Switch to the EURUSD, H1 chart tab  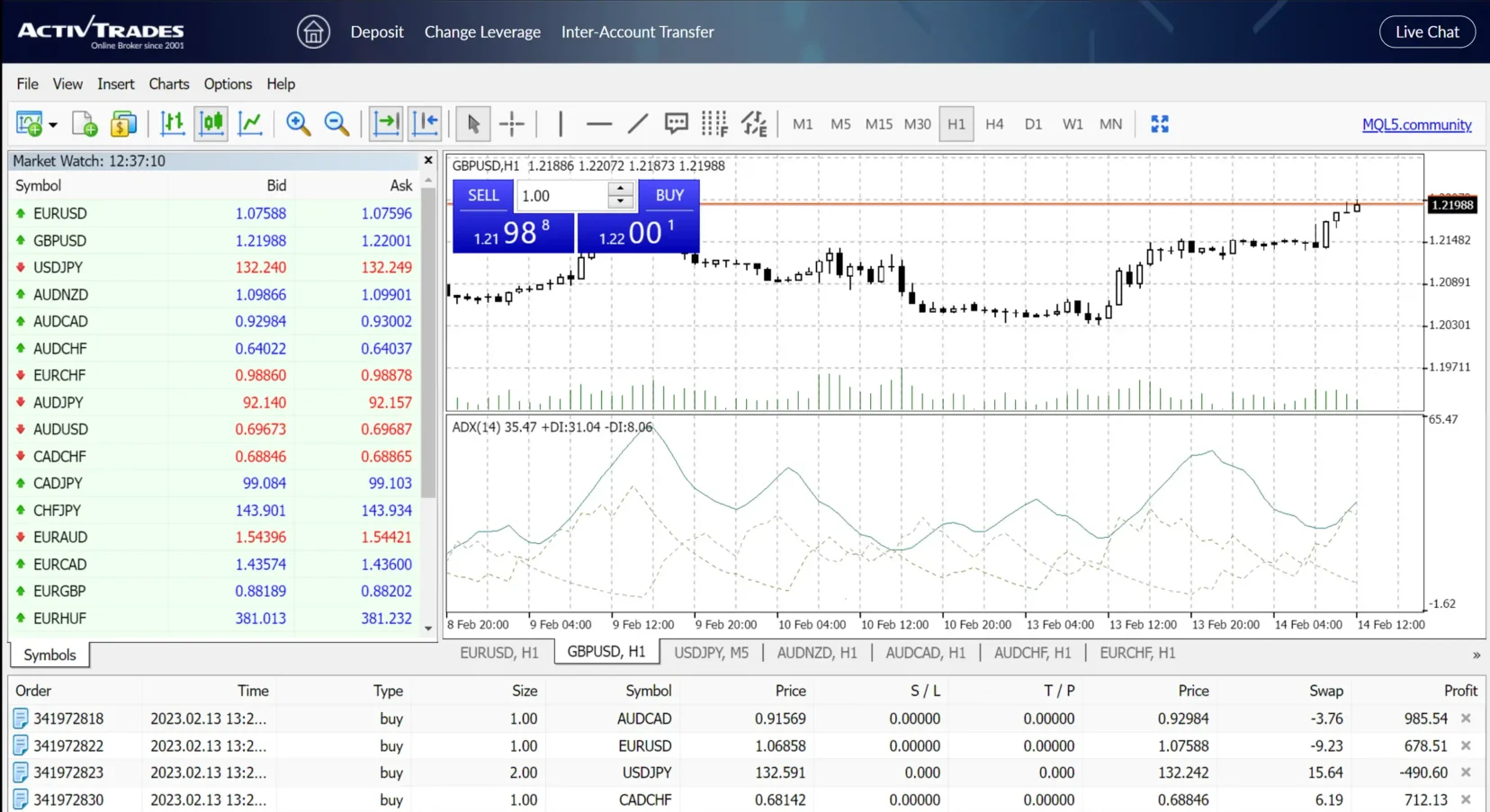point(499,653)
